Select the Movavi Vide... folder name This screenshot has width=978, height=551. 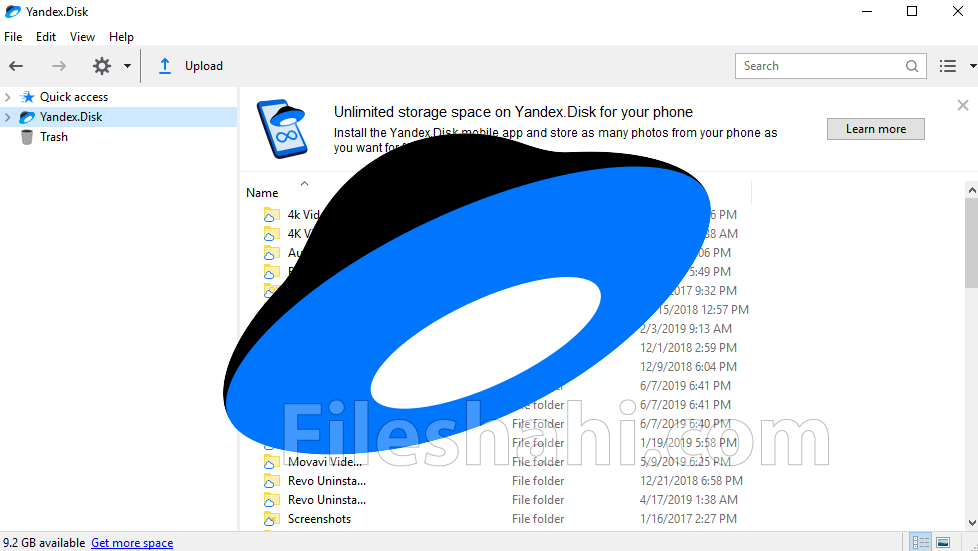(x=325, y=462)
